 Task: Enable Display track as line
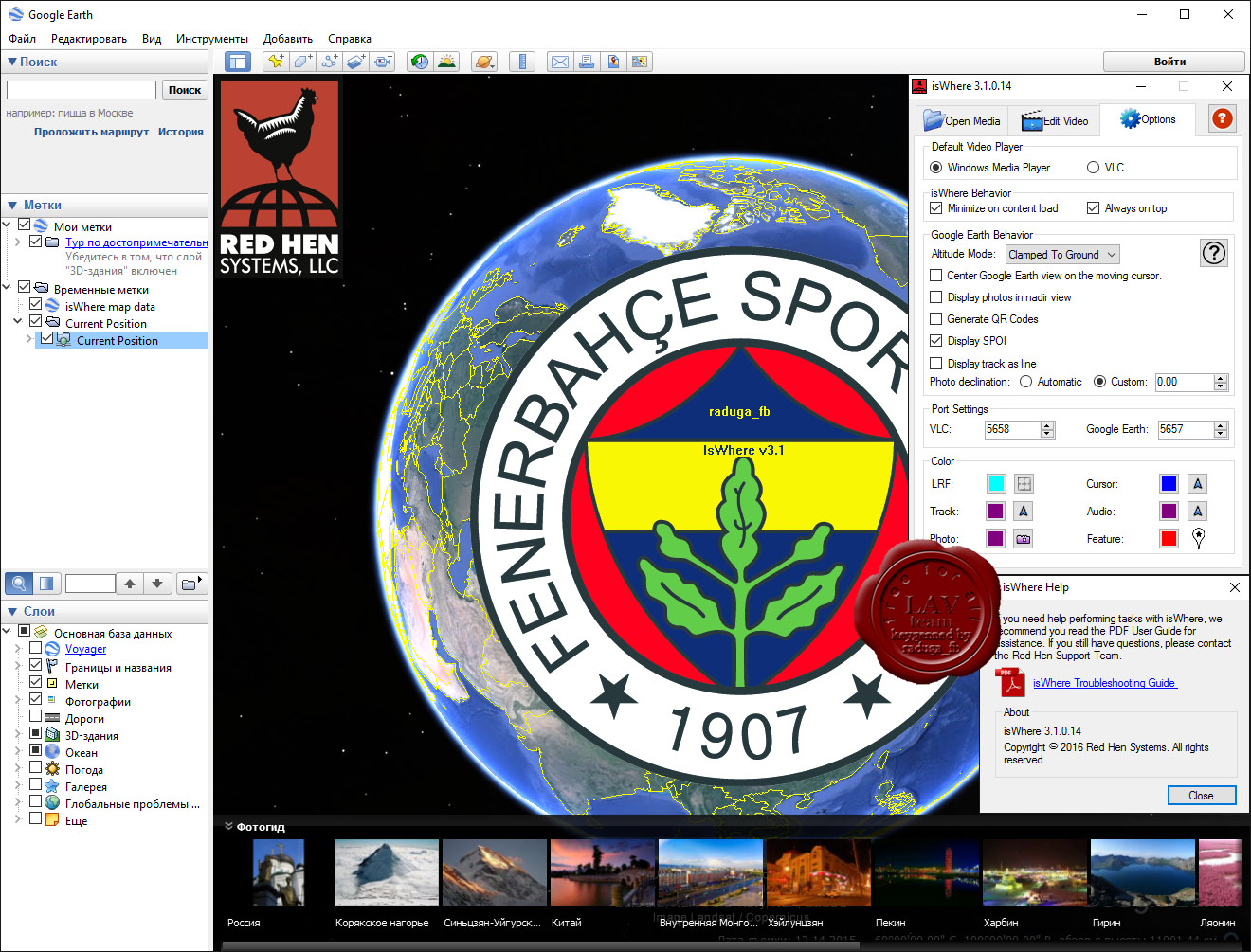[936, 364]
